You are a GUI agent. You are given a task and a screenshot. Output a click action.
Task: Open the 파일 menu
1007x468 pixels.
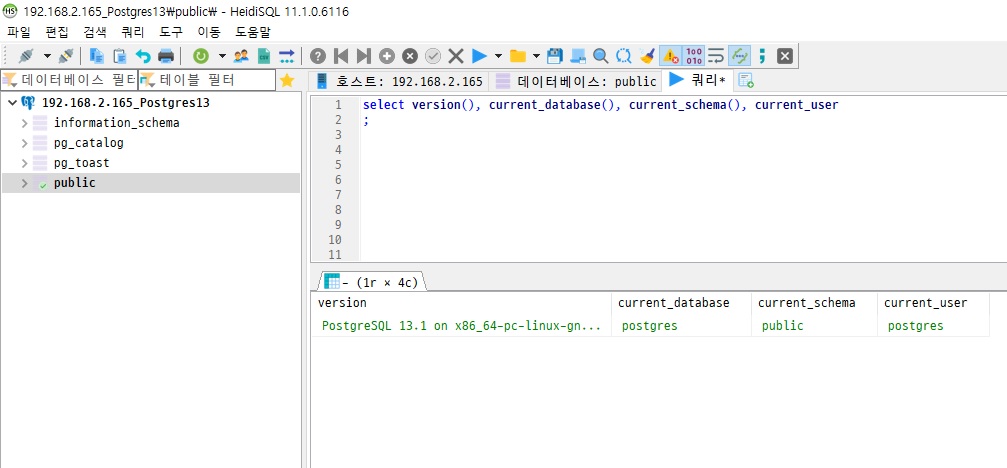pyautogui.click(x=19, y=31)
